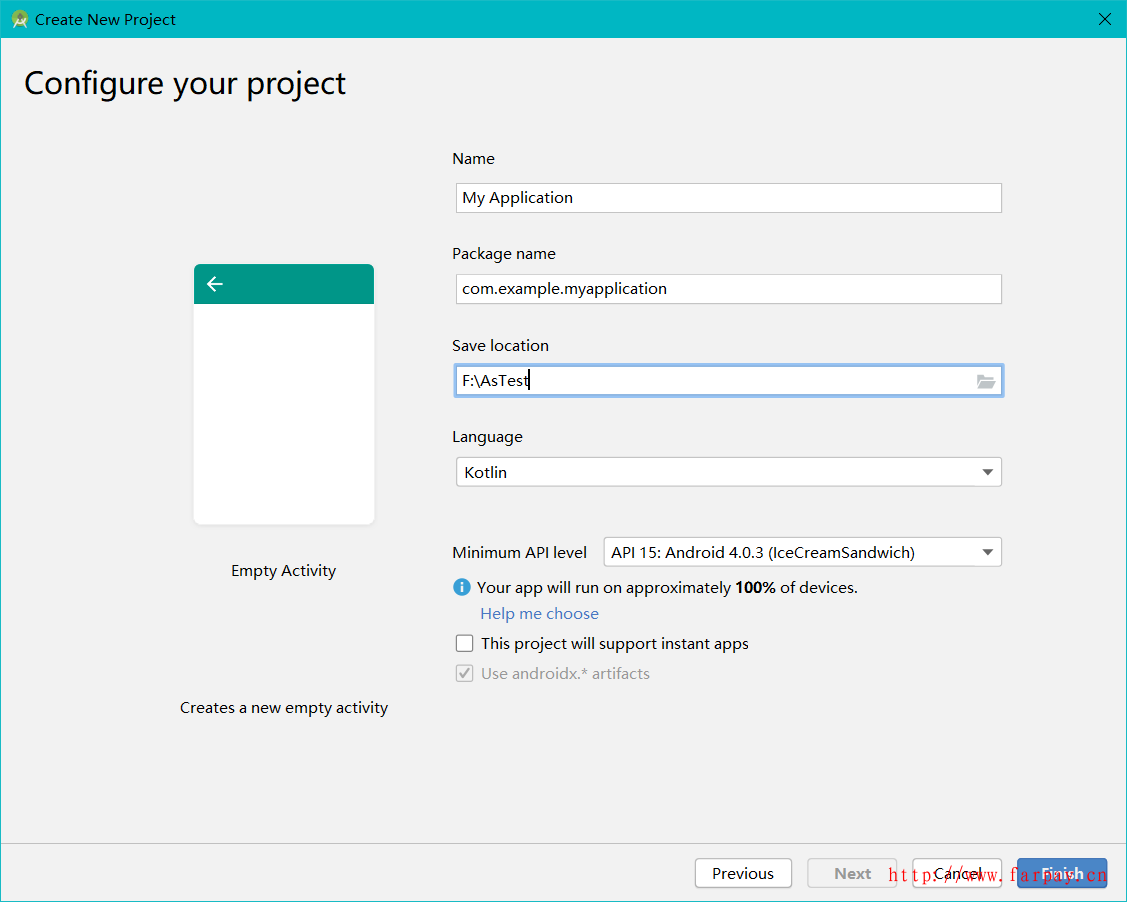Open the Language dropdown showing Kotlin
Image resolution: width=1127 pixels, height=902 pixels.
[728, 472]
